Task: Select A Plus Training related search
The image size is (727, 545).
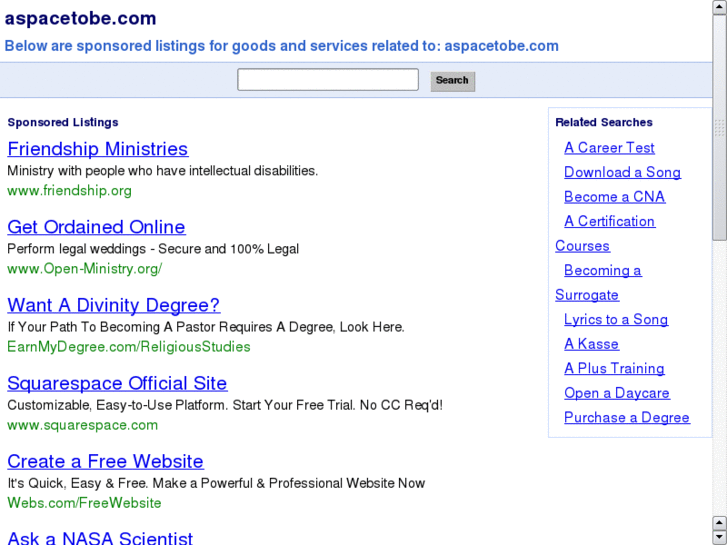Action: tap(614, 368)
